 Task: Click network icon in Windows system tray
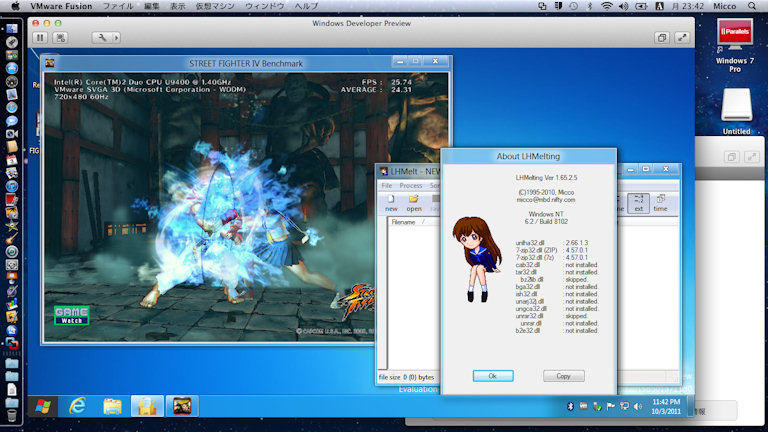(624, 407)
